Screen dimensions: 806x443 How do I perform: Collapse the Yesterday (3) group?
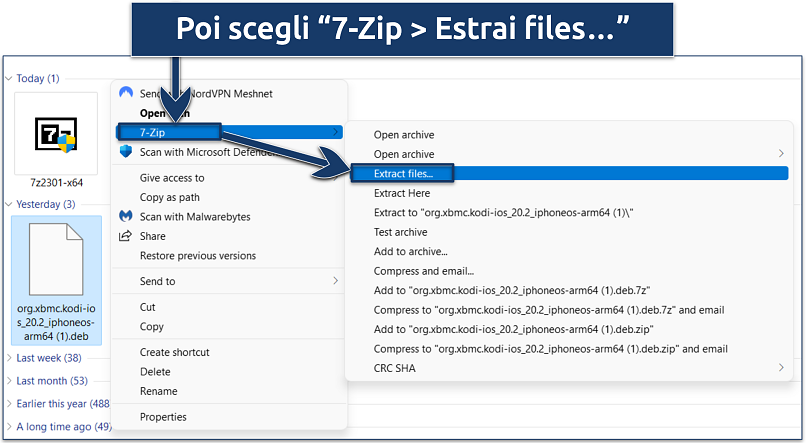click(x=9, y=205)
